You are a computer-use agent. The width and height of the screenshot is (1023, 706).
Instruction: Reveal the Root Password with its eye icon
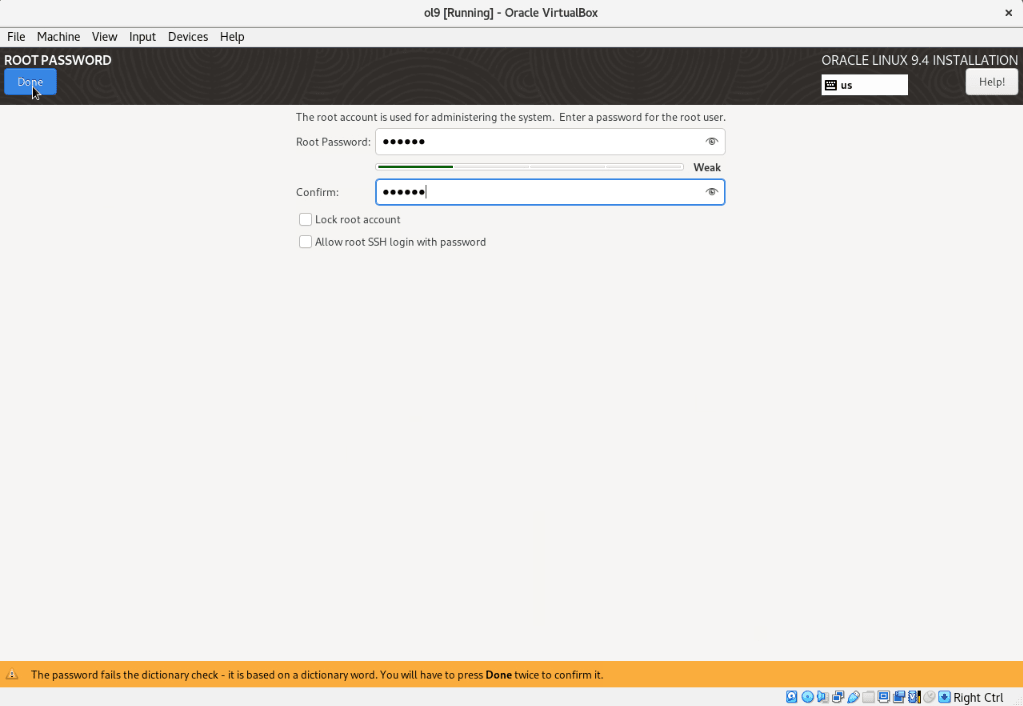(x=711, y=142)
